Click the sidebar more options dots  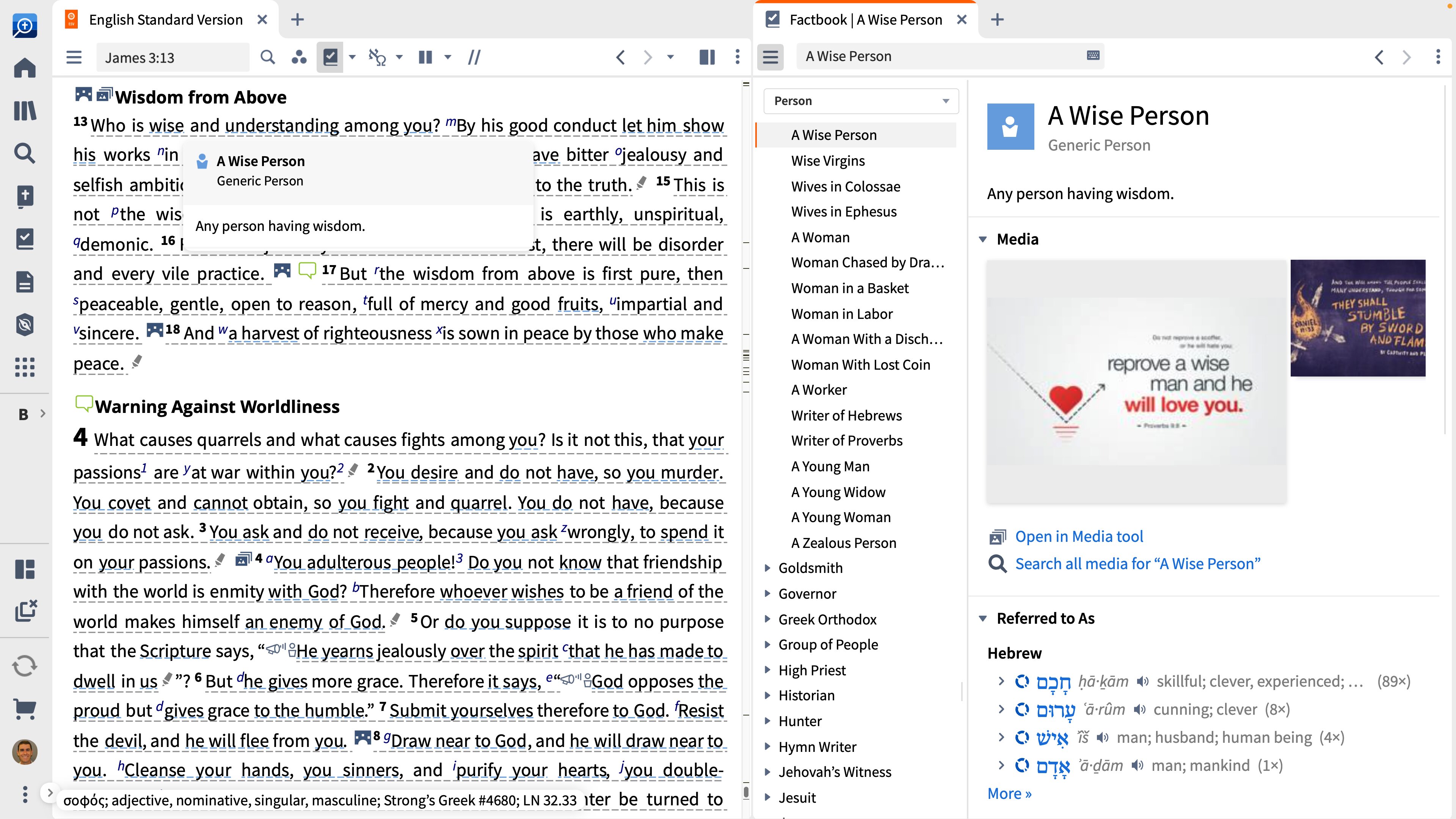click(x=25, y=794)
